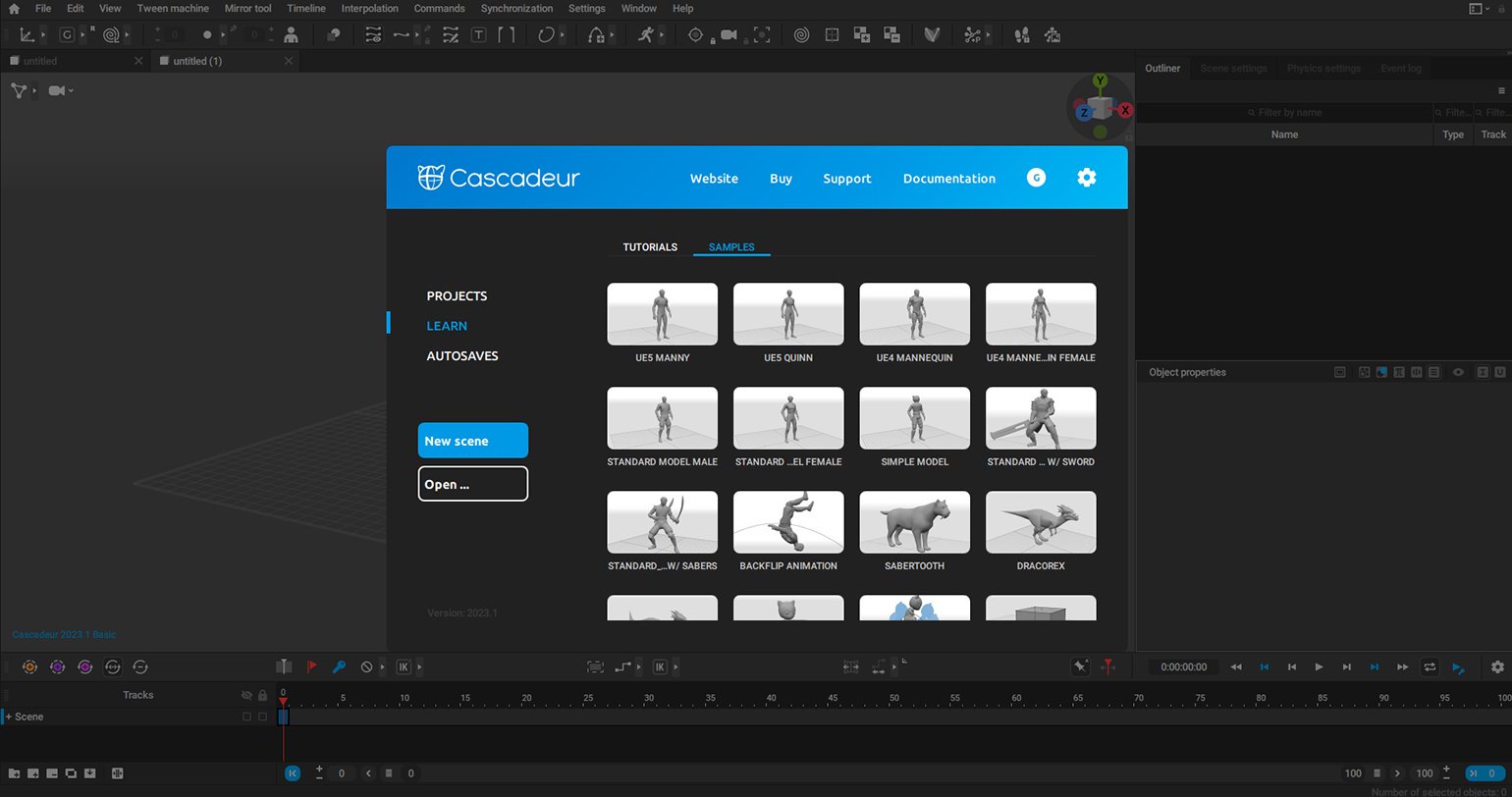Screen dimensions: 1512x797
Task: Click the viewport orientation axis cube
Action: pyautogui.click(x=1100, y=107)
